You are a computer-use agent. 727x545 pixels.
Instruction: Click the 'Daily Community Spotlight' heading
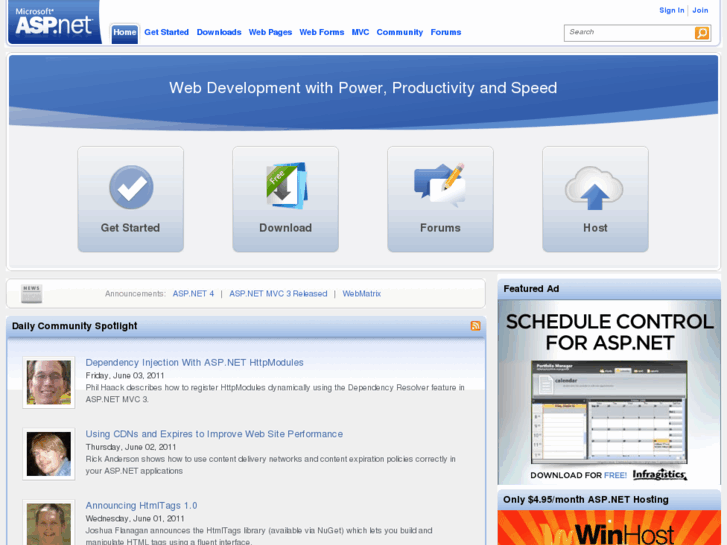pyautogui.click(x=75, y=326)
